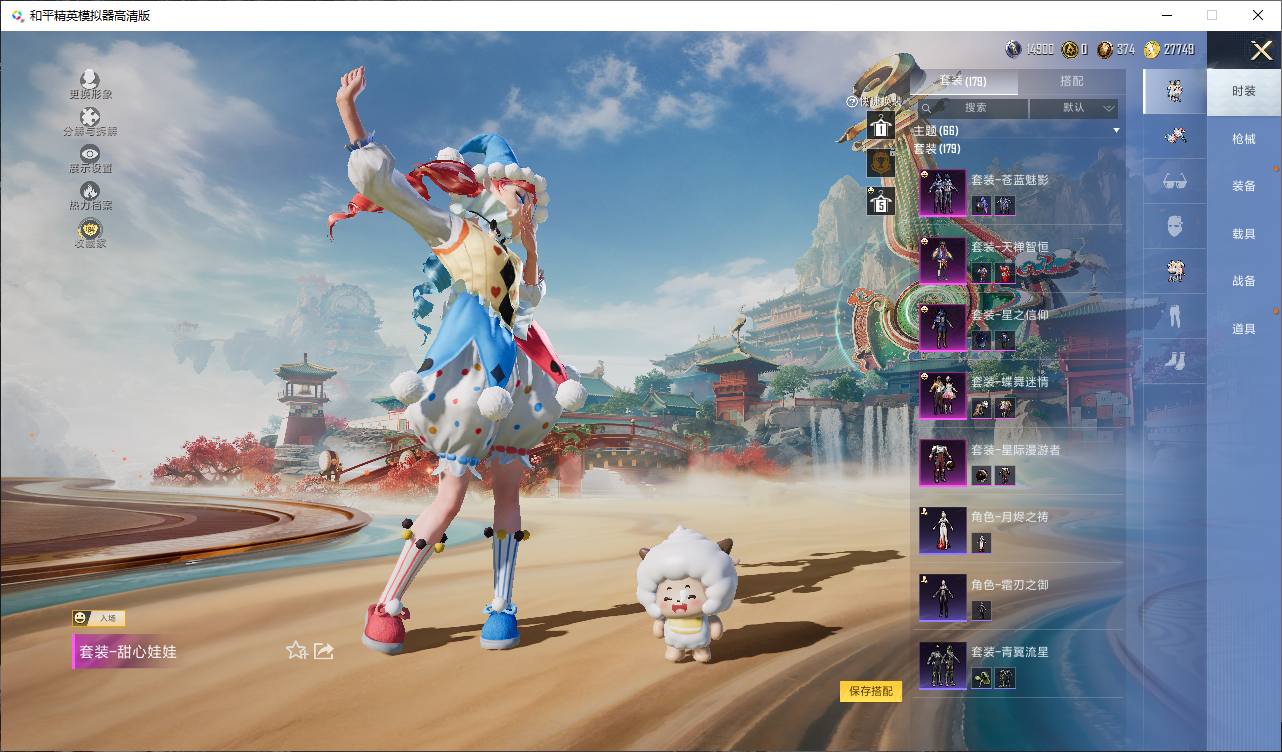Select the 角色-霜刃之御 character thumbnail

point(942,598)
